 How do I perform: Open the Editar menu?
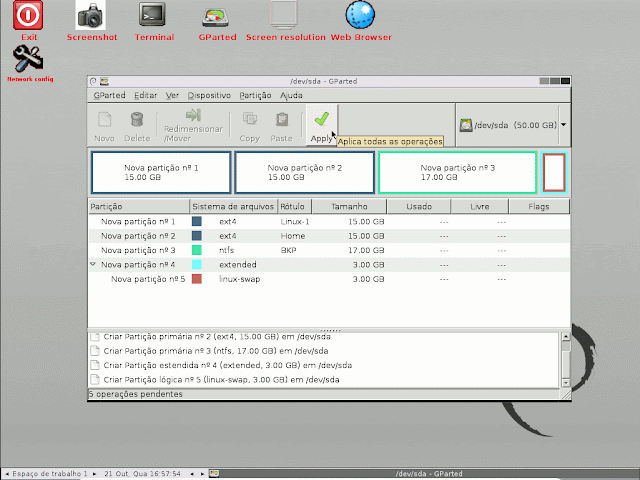pos(145,96)
